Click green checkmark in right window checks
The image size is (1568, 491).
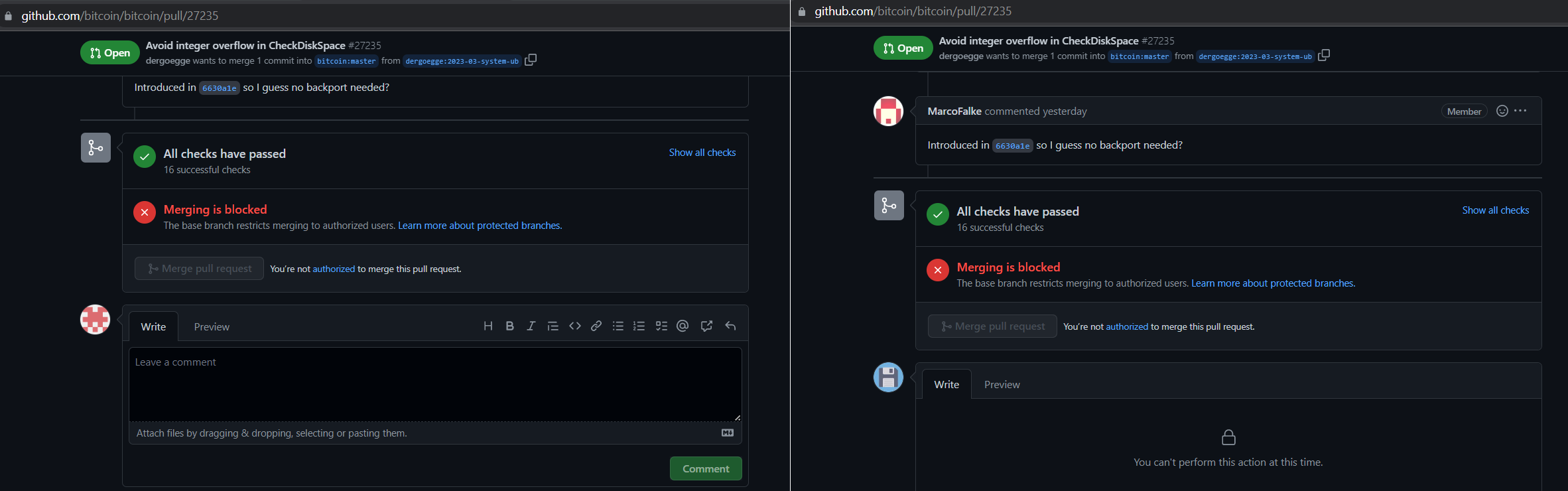tap(938, 214)
